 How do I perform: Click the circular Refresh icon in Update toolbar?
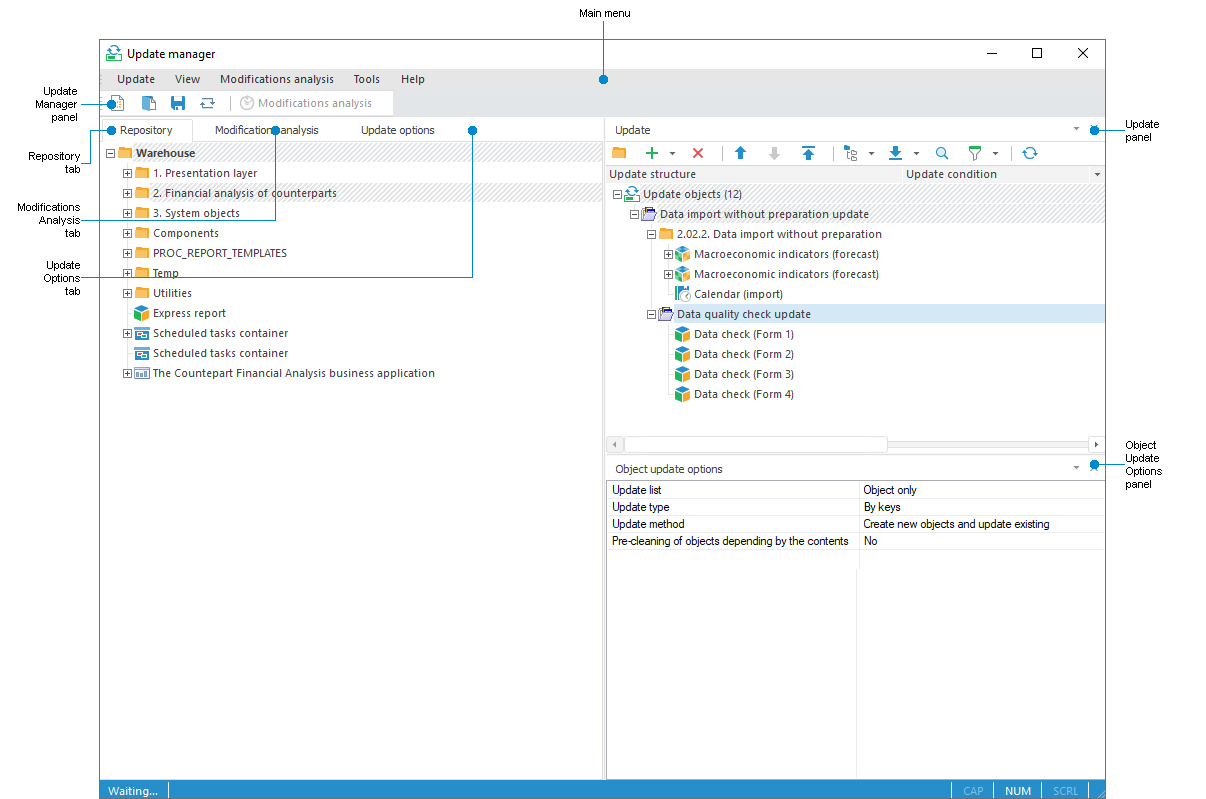[x=1030, y=153]
